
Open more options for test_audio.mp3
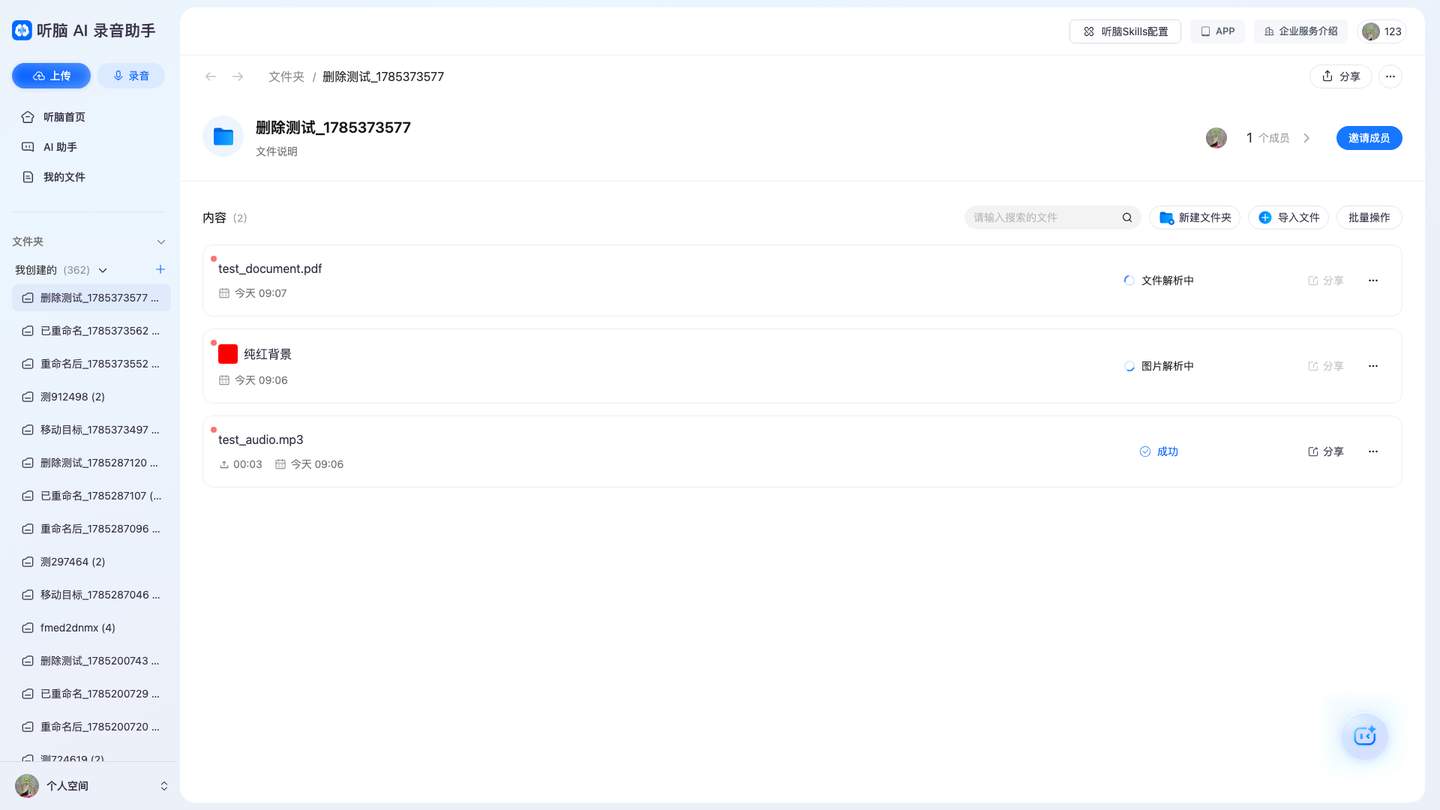[x=1373, y=452]
